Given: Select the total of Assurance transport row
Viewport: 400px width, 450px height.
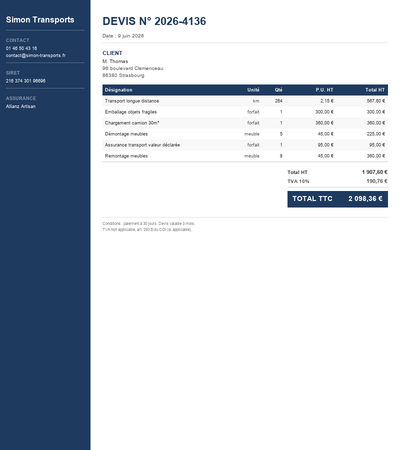Looking at the screenshot, I should [377, 145].
